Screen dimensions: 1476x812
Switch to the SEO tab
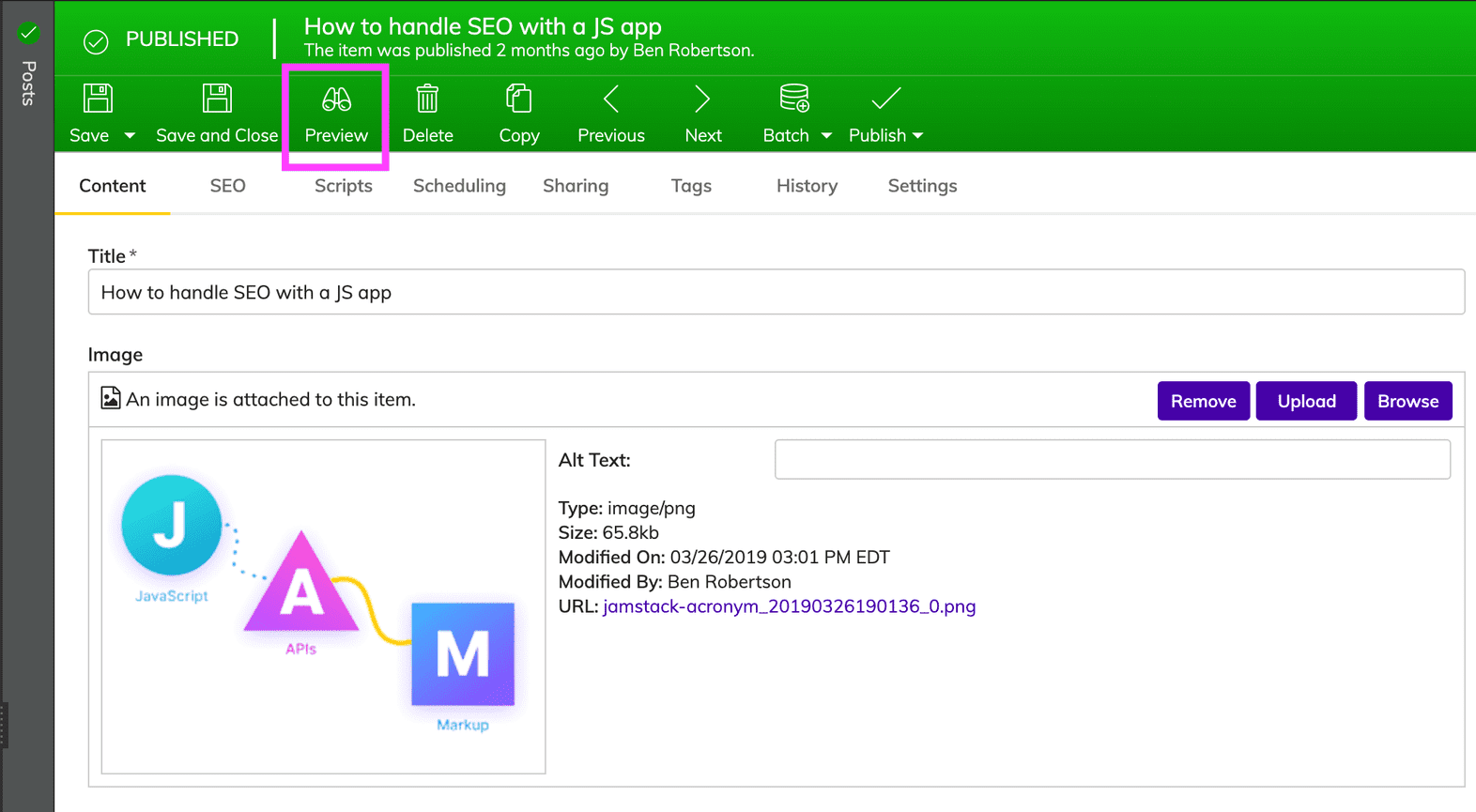[227, 186]
